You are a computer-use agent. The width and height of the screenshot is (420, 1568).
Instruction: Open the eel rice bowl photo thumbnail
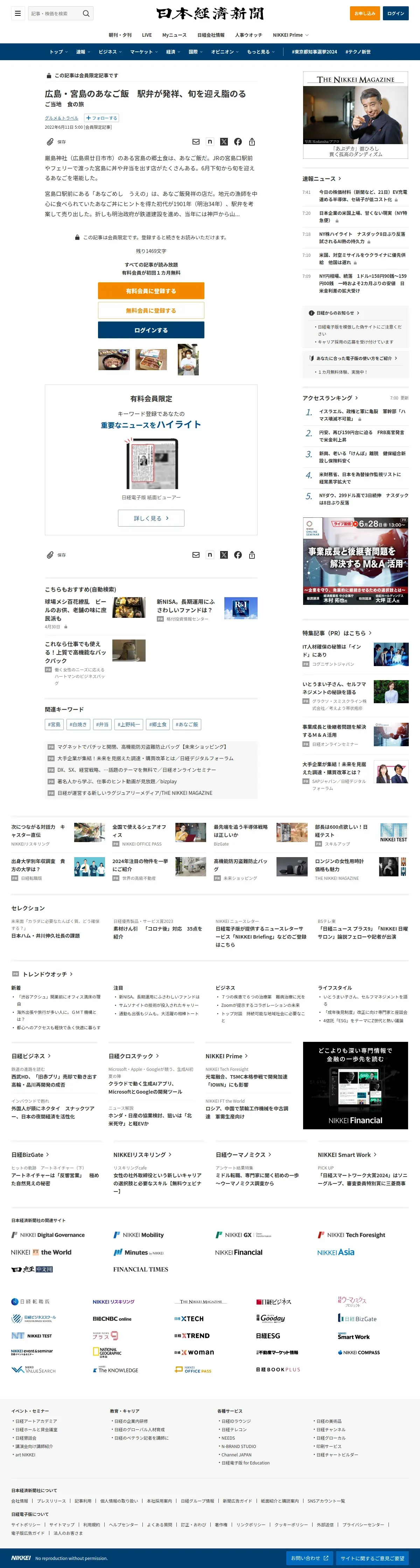(114, 360)
